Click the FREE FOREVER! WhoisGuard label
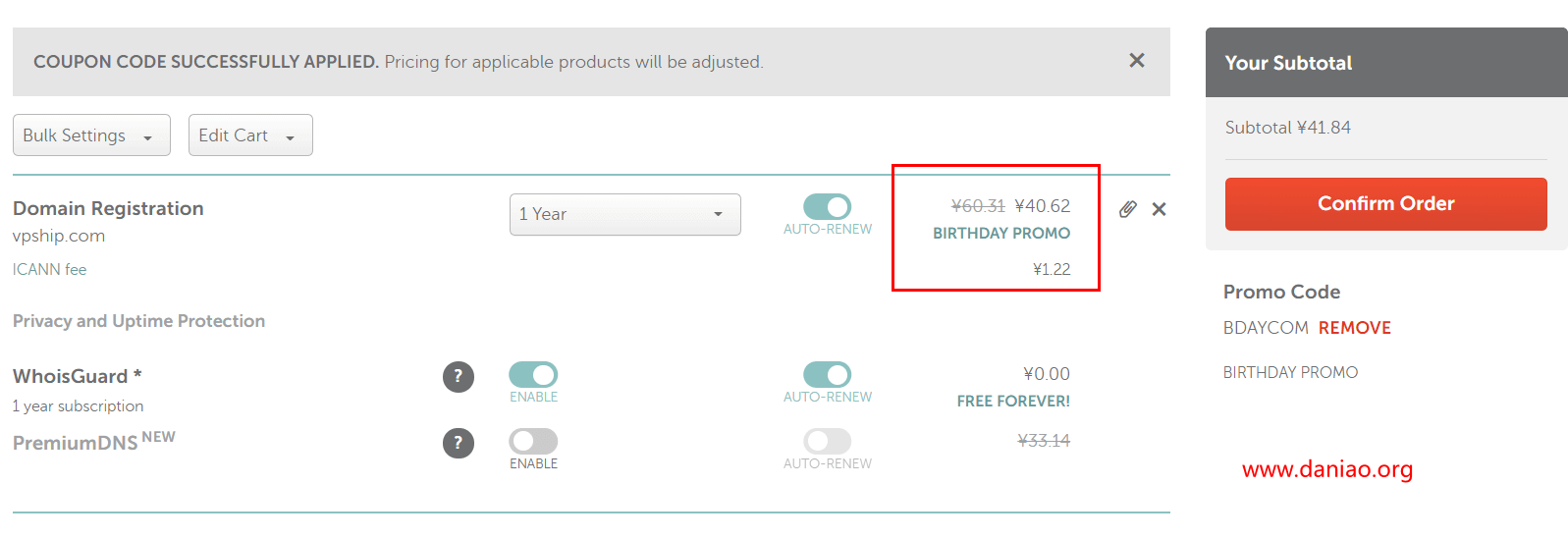Image resolution: width=1568 pixels, height=539 pixels. 1013,402
